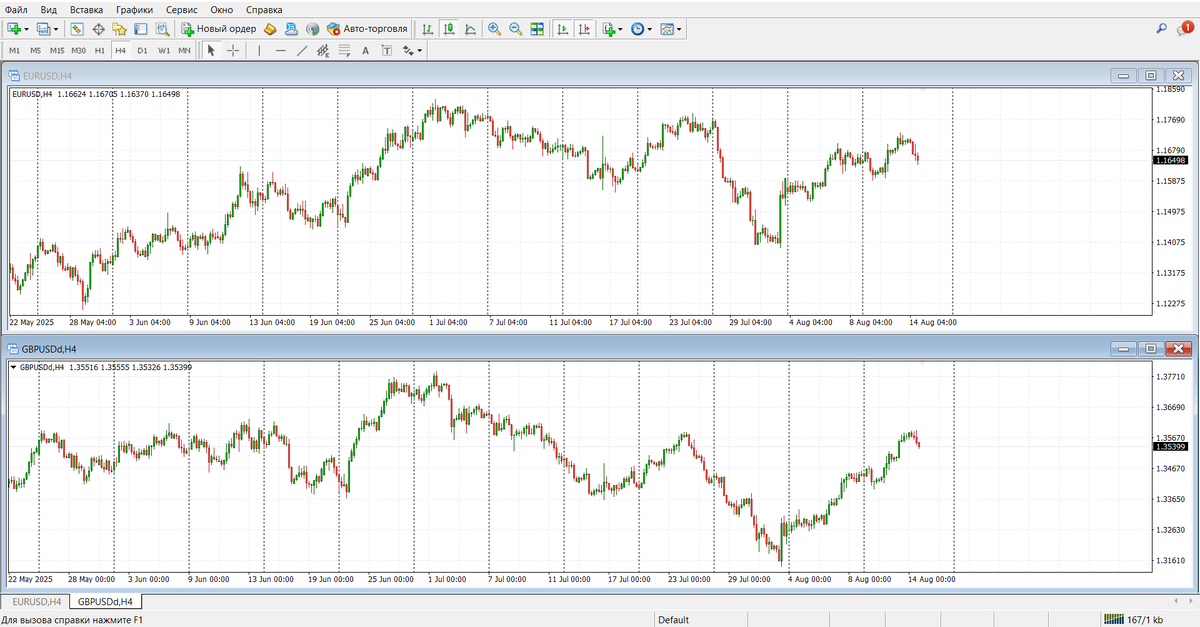Click the EURUSD current price label 1.16498

click(1170, 160)
